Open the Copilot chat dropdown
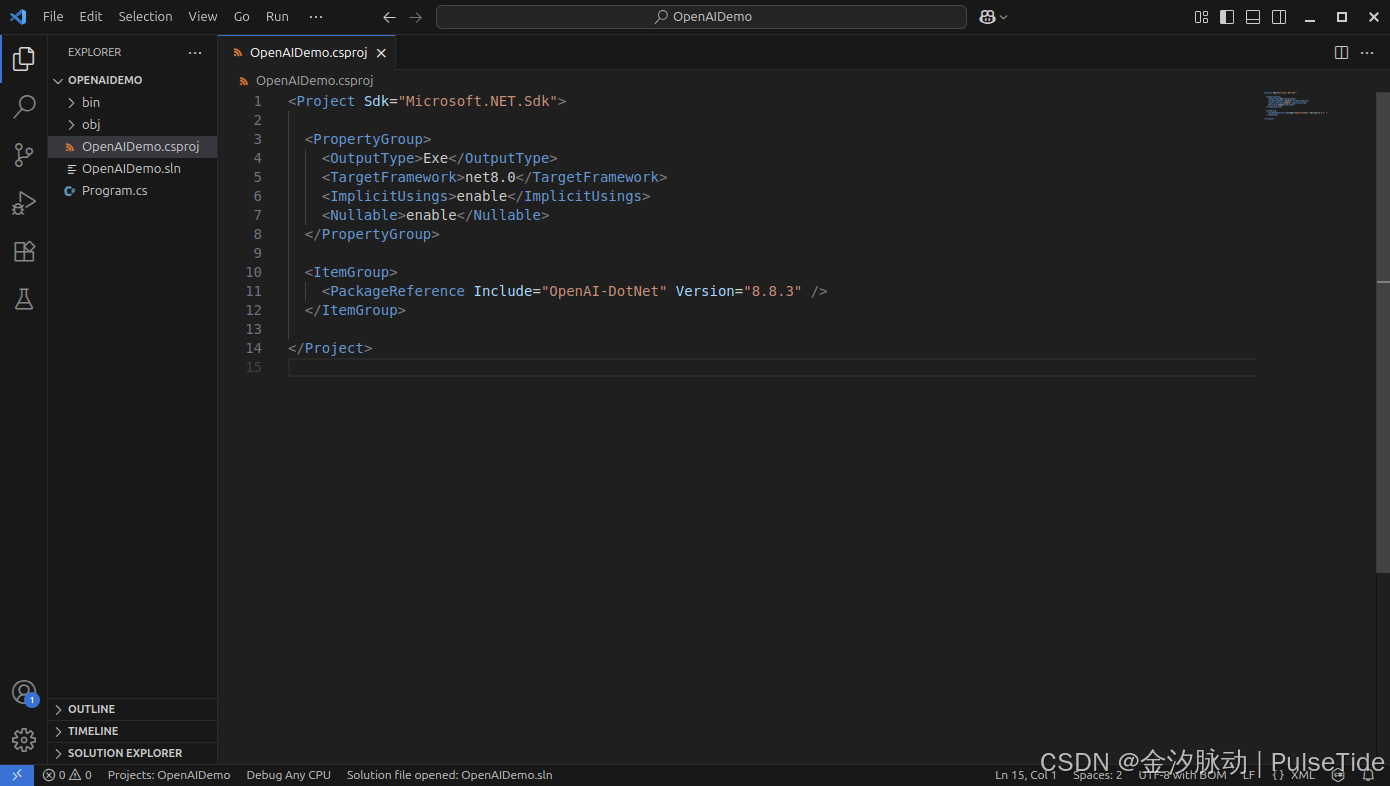1390x786 pixels. coord(1003,17)
